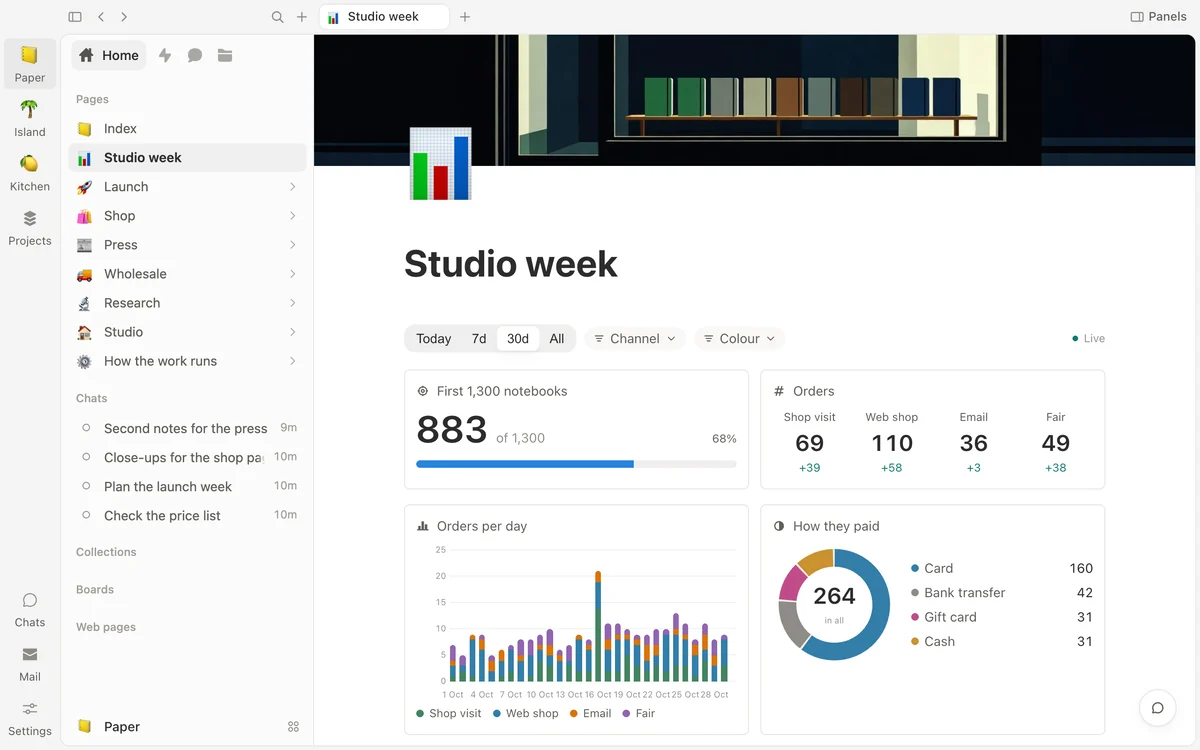Add new item next to search

point(302,17)
